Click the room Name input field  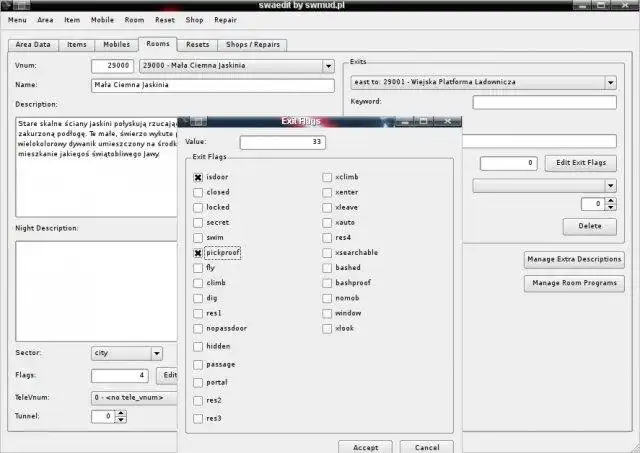(x=213, y=85)
